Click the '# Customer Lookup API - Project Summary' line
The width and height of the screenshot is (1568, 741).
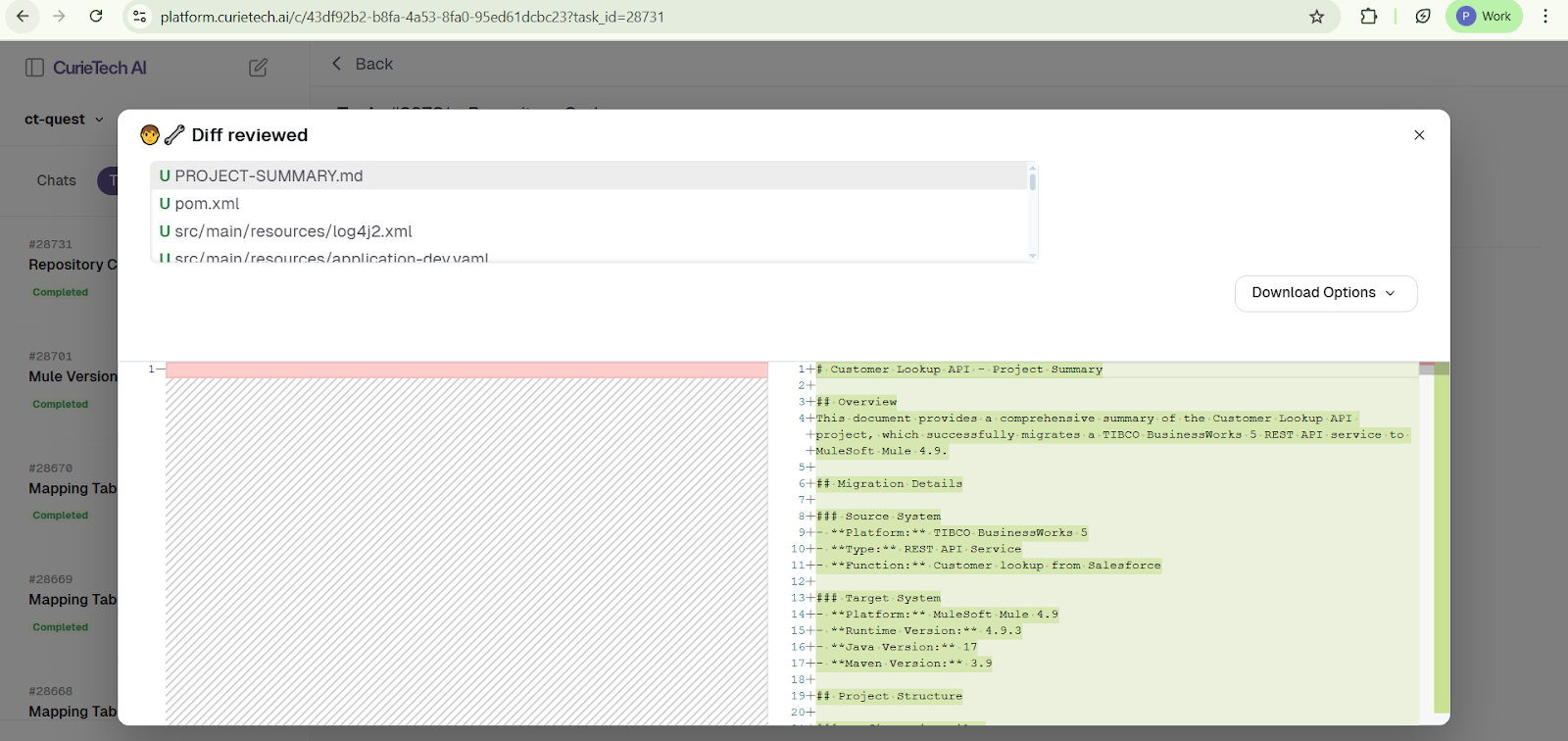tap(959, 370)
